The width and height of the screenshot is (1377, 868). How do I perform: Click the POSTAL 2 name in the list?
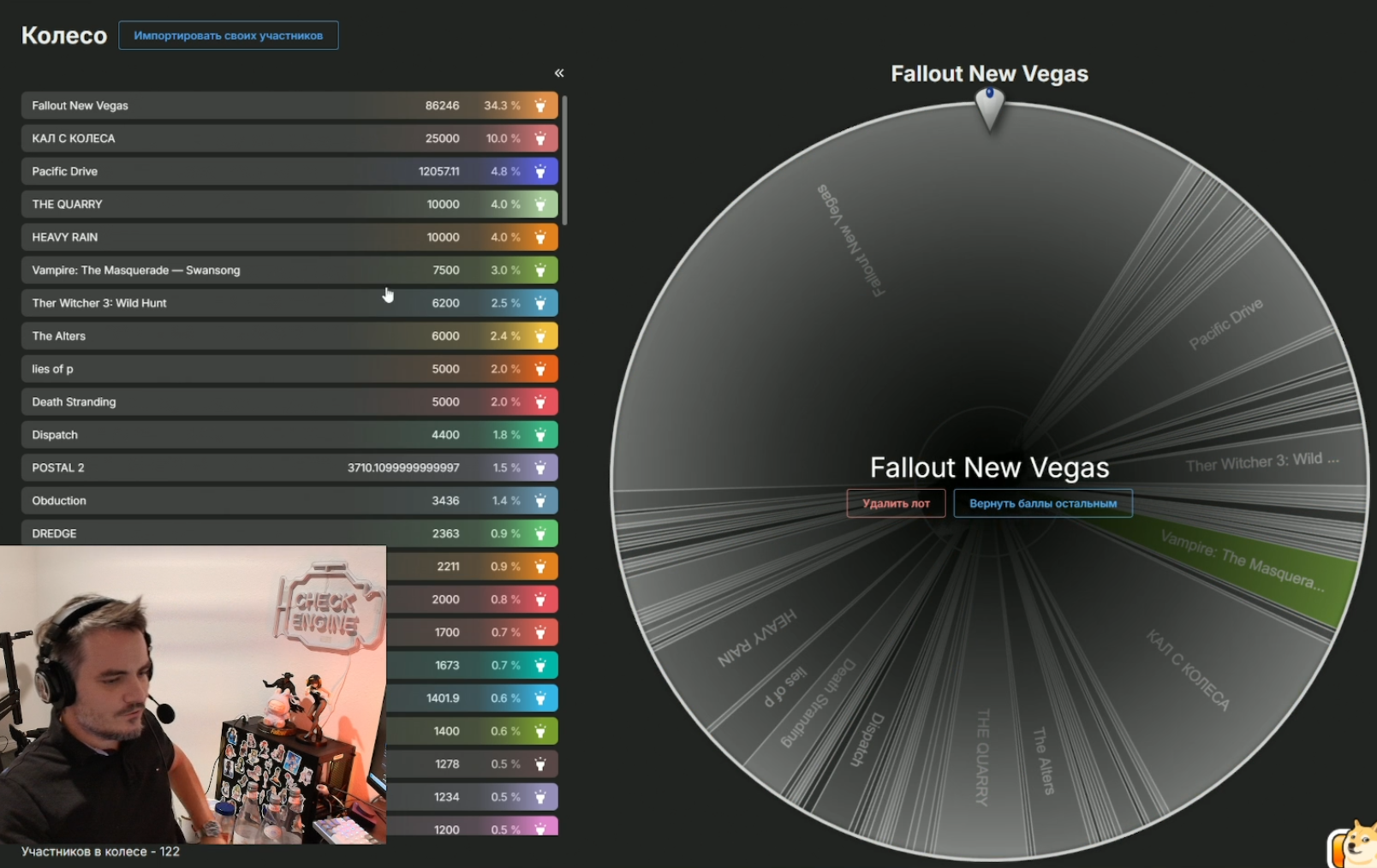(58, 468)
